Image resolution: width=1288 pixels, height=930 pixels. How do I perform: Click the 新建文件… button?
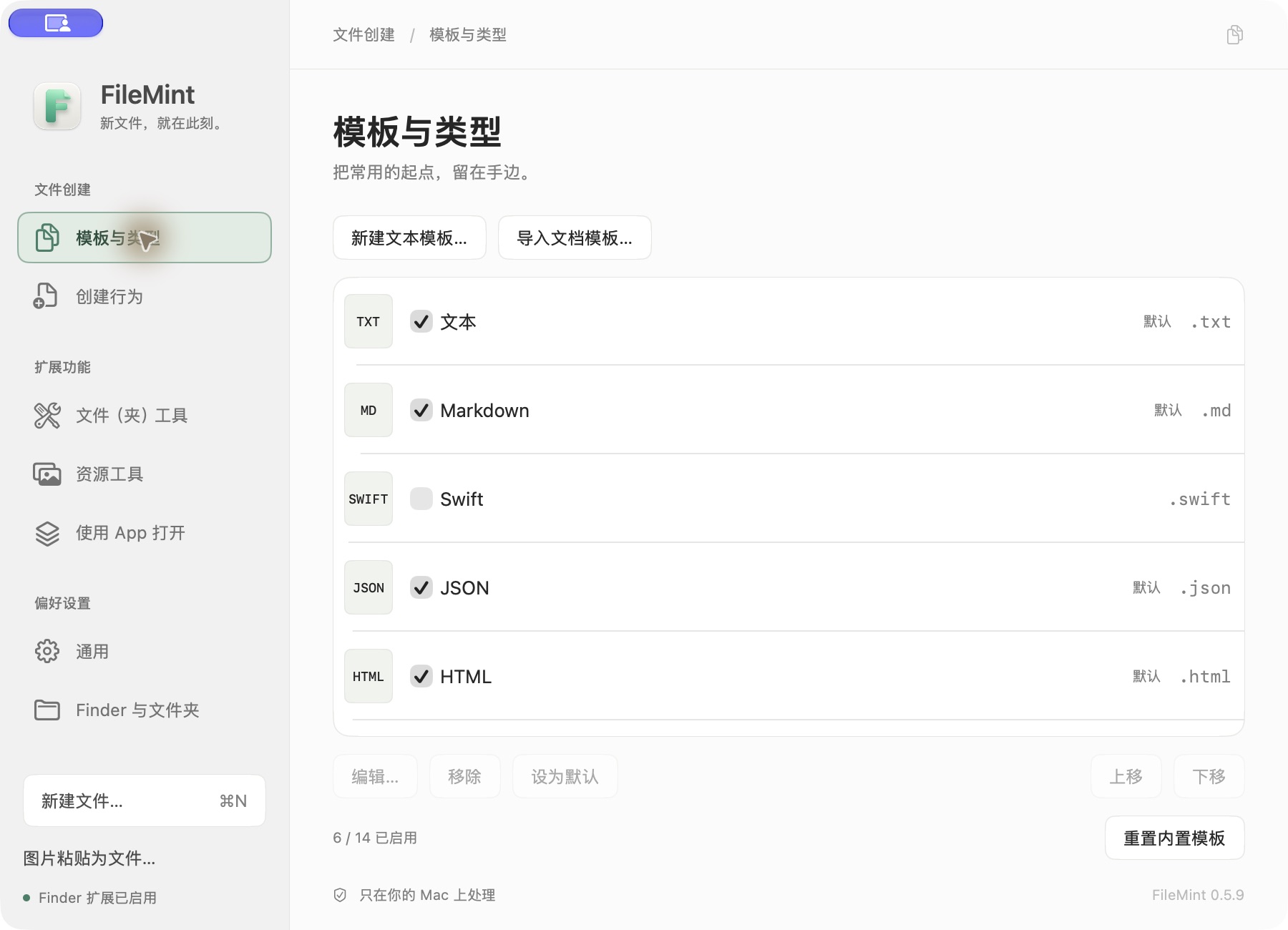click(145, 801)
